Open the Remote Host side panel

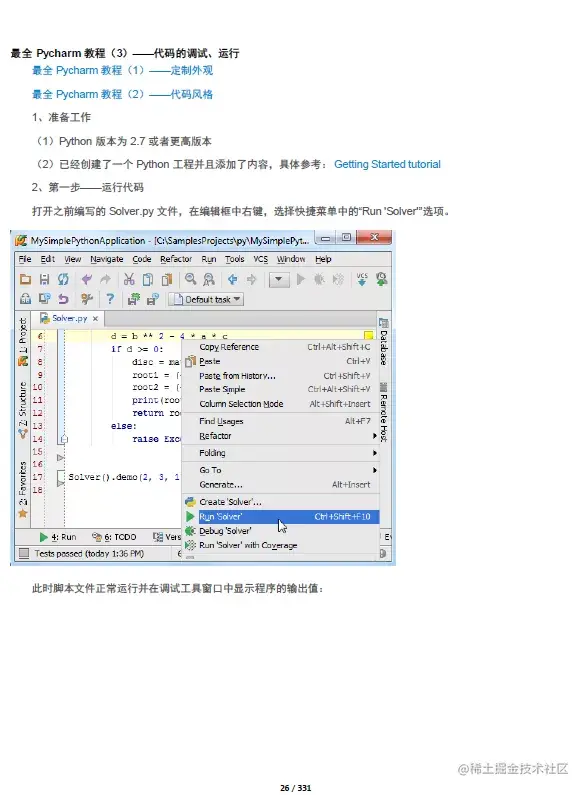[384, 412]
